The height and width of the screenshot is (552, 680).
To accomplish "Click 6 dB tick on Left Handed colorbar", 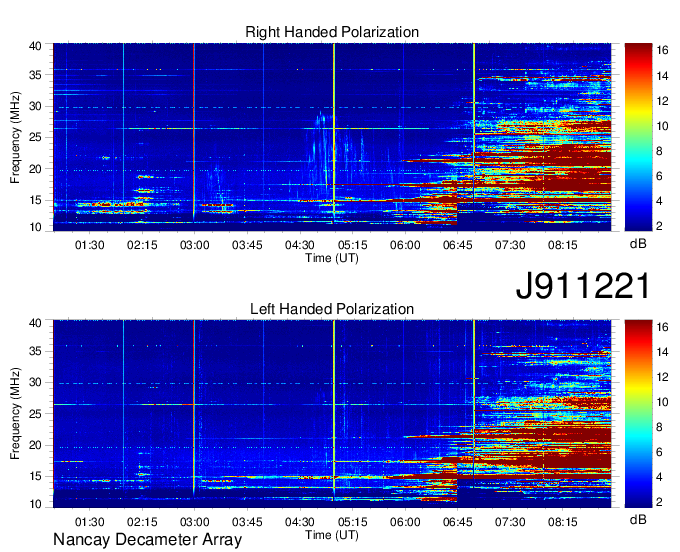I will [x=659, y=452].
